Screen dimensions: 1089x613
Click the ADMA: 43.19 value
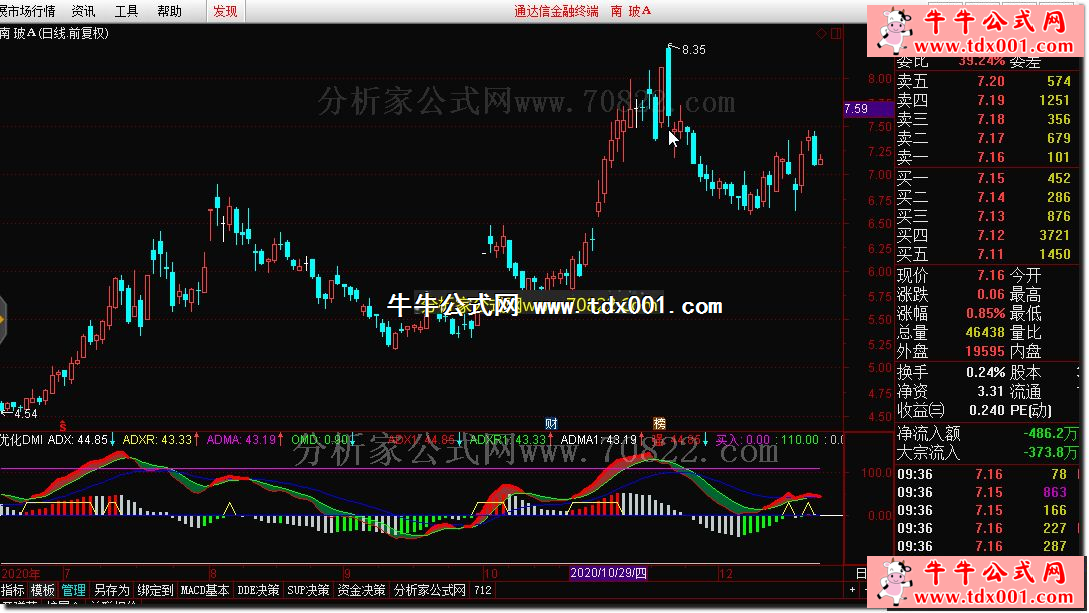pyautogui.click(x=241, y=440)
